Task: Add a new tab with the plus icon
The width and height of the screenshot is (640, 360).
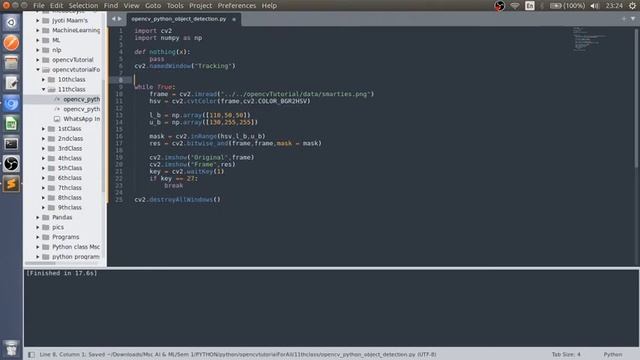Action: pos(624,19)
